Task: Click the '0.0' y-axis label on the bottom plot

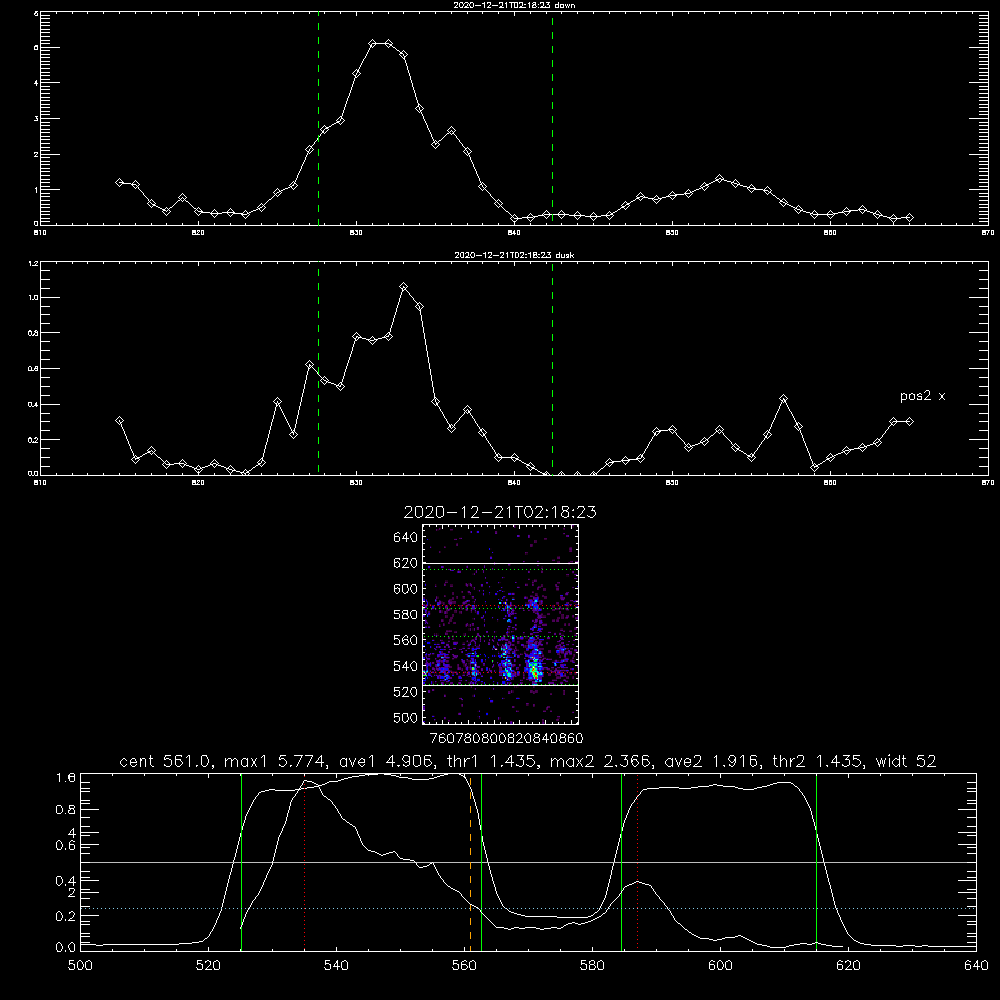Action: [66, 948]
